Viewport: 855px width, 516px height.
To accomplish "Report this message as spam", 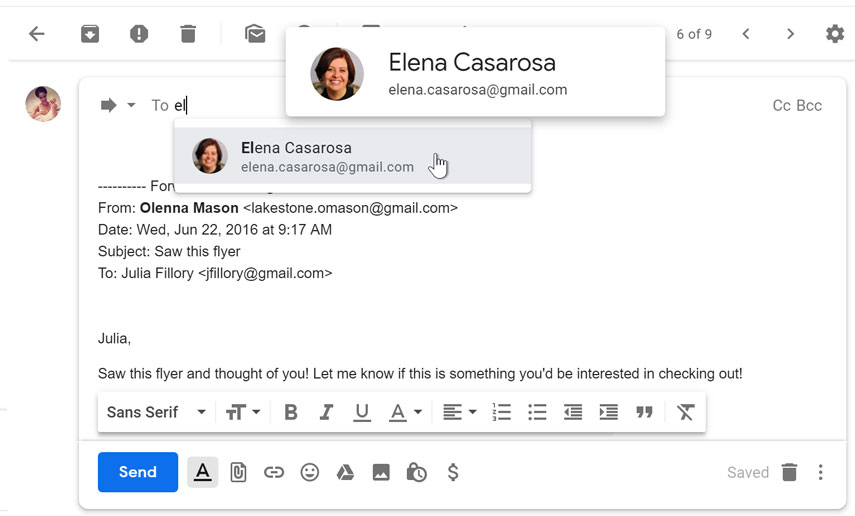I will [x=139, y=34].
